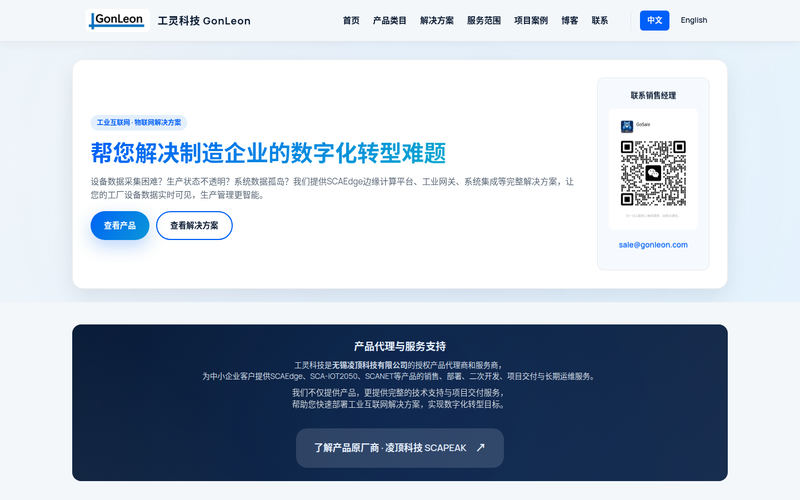Open the 博客 navigation link
This screenshot has height=500, width=800.
[x=569, y=20]
